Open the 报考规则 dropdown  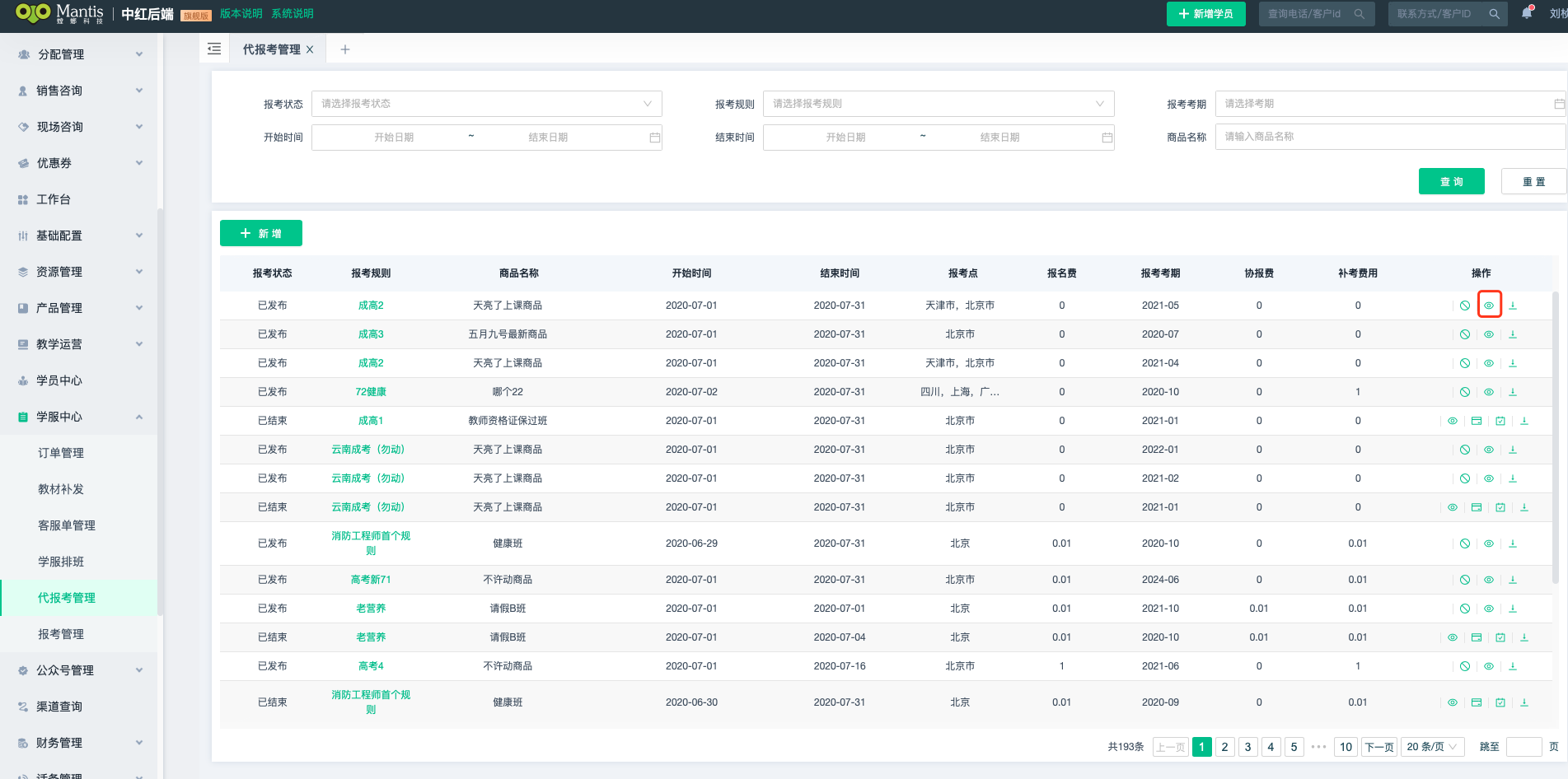[938, 104]
